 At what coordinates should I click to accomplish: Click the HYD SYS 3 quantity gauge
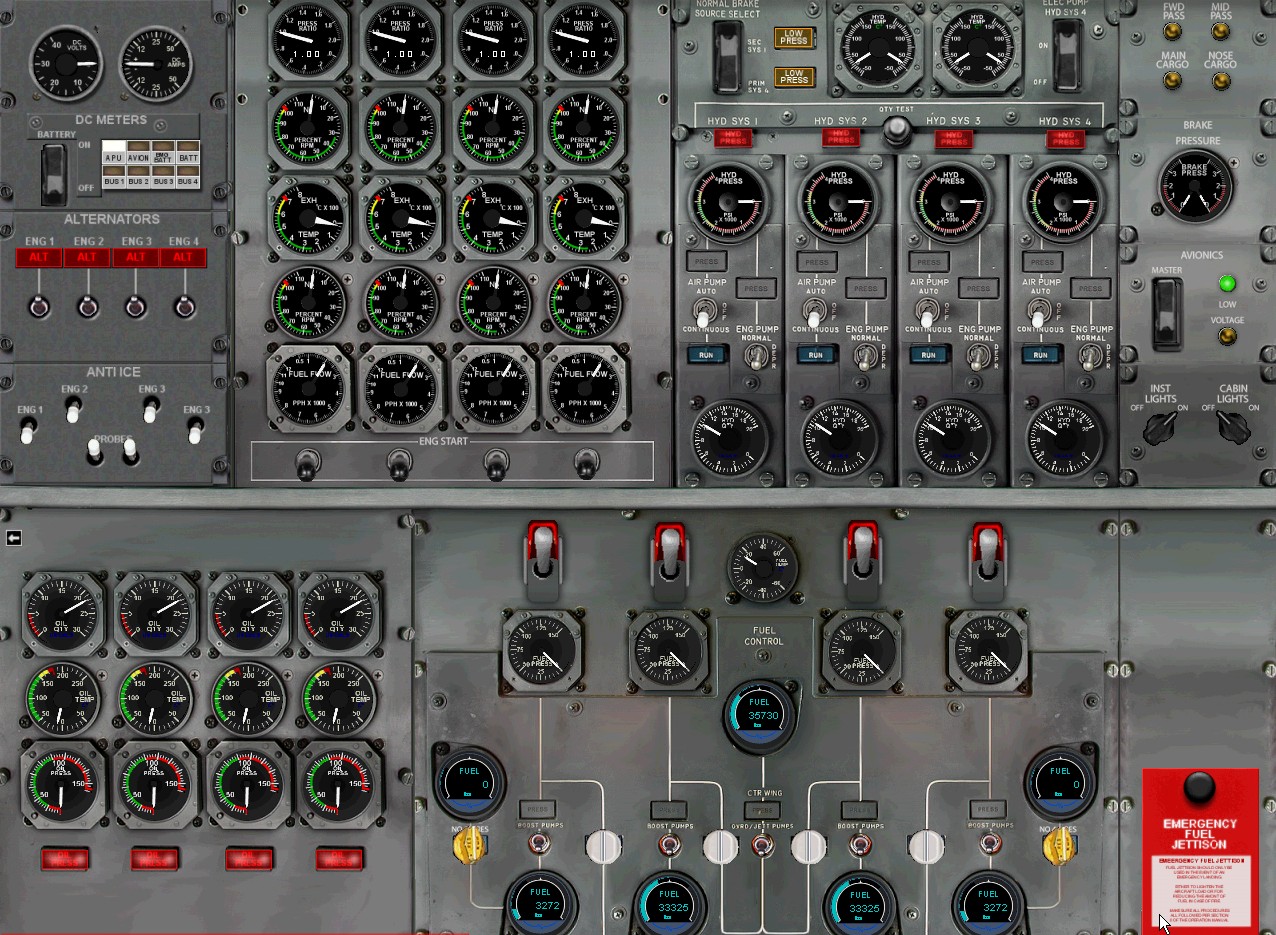click(x=953, y=436)
